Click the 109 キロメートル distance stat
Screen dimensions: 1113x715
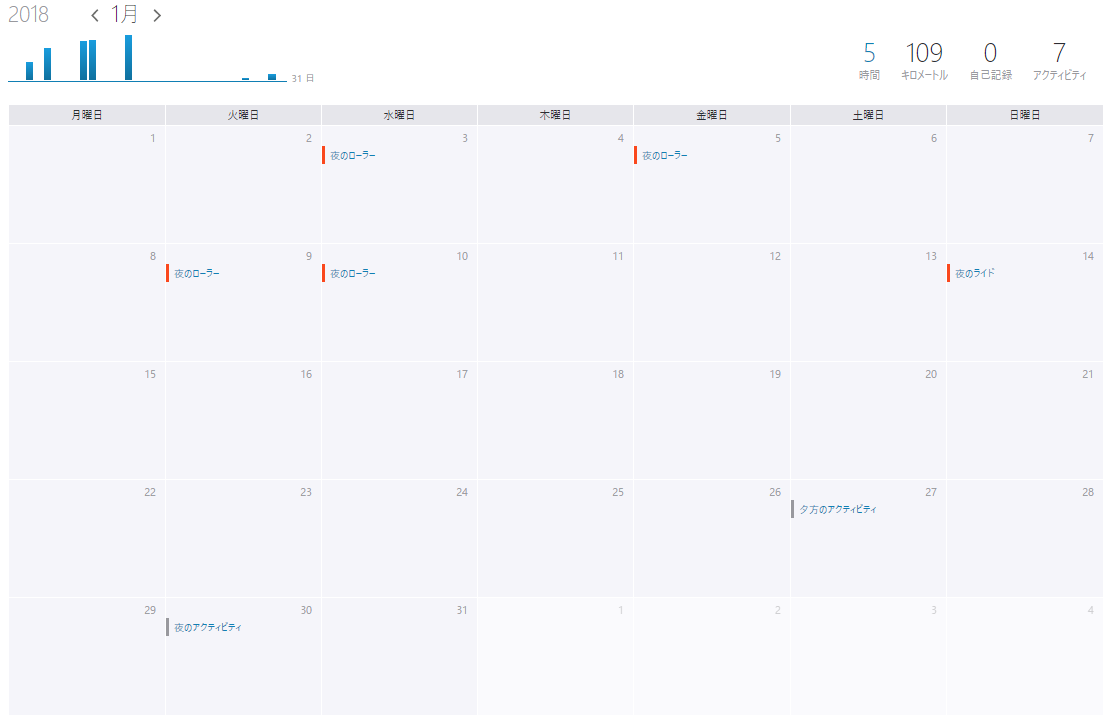click(x=924, y=60)
